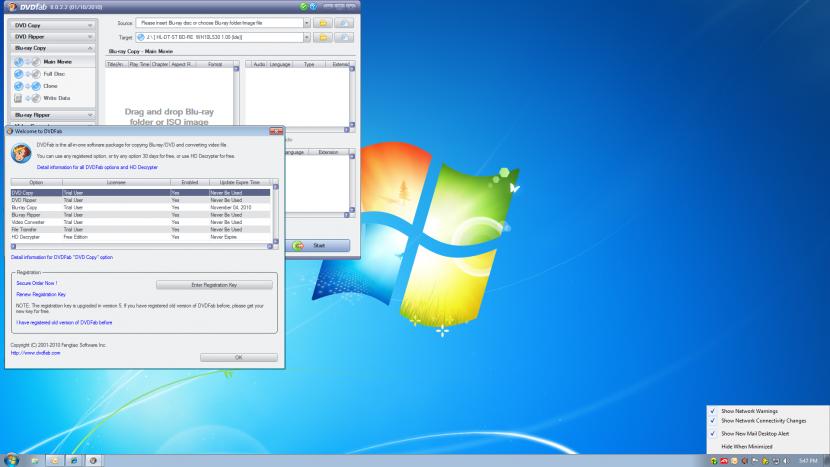
Task: Click the mascot icon in Welcome dialog
Action: tap(21, 153)
